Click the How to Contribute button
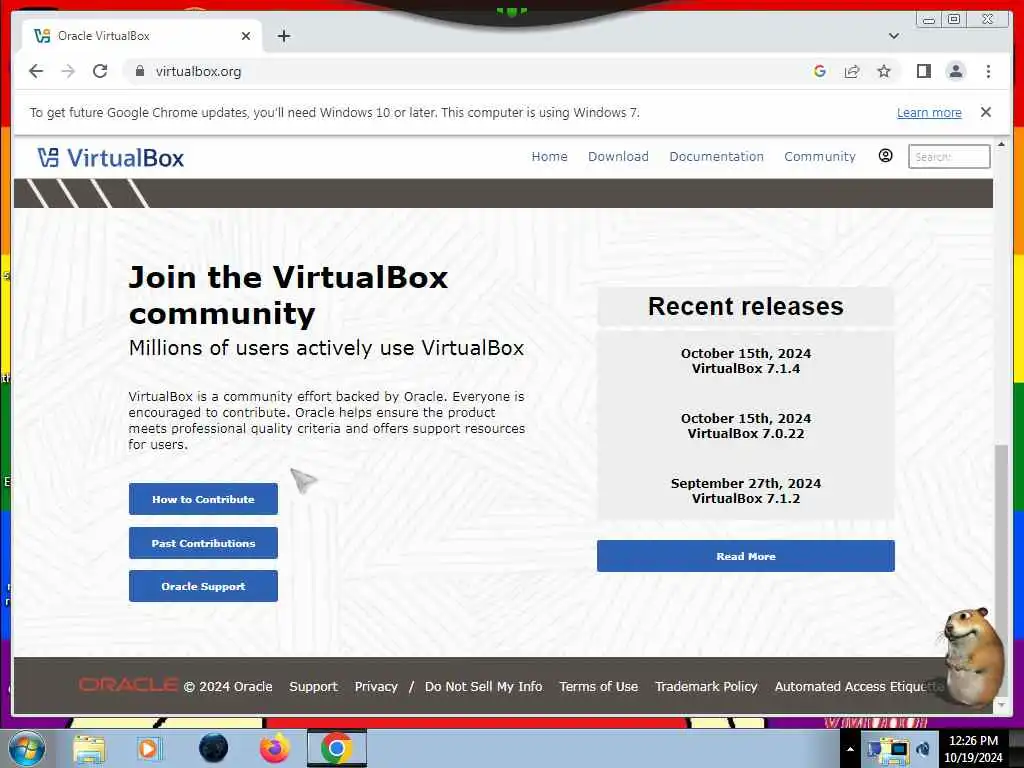Image resolution: width=1024 pixels, height=768 pixels. coord(203,499)
